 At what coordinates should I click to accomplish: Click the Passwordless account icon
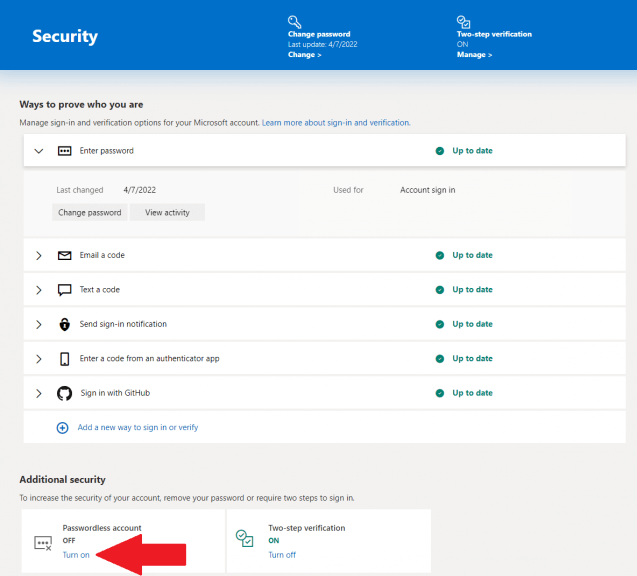tap(43, 543)
